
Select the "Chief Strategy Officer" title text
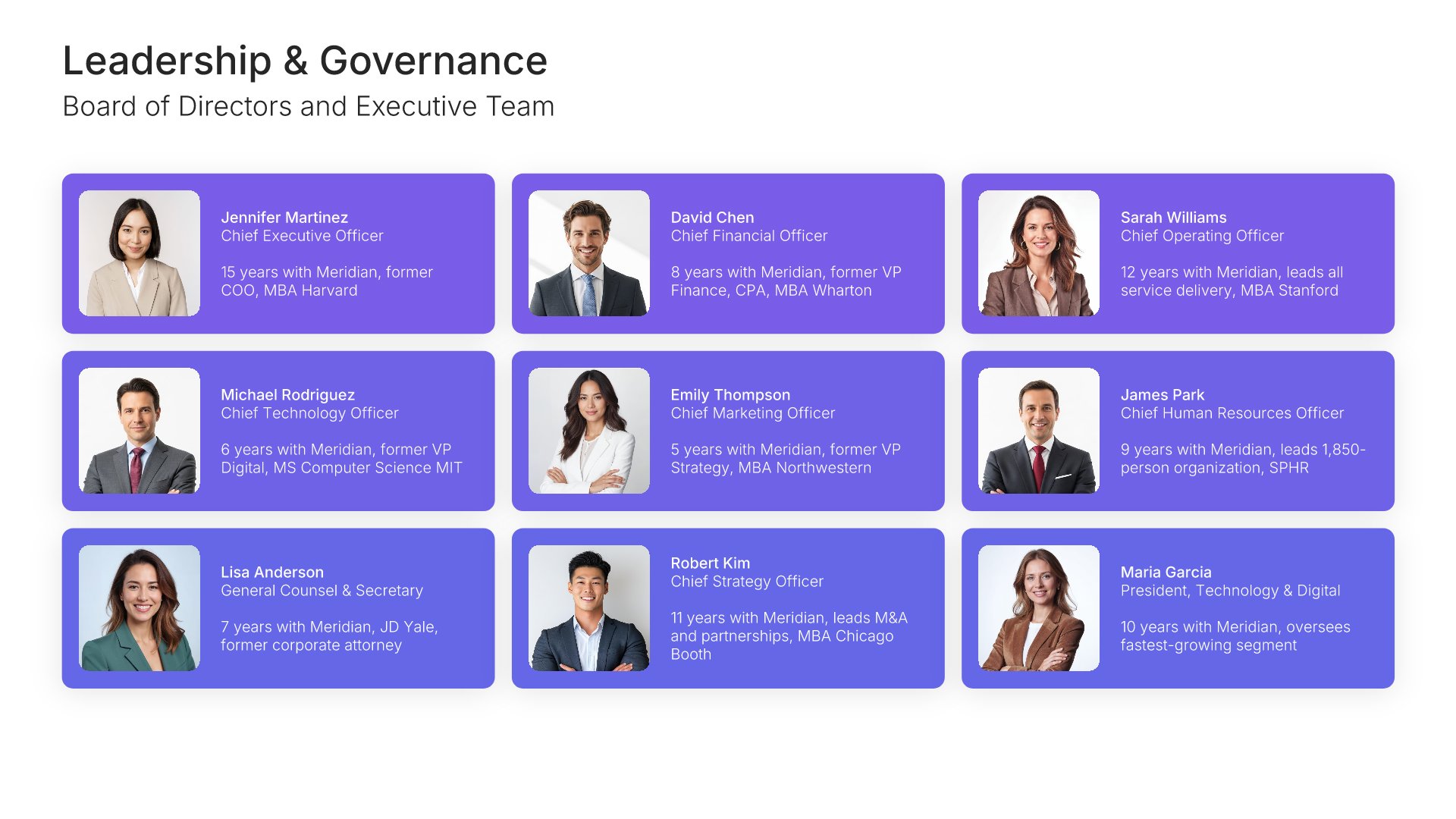pyautogui.click(x=747, y=582)
